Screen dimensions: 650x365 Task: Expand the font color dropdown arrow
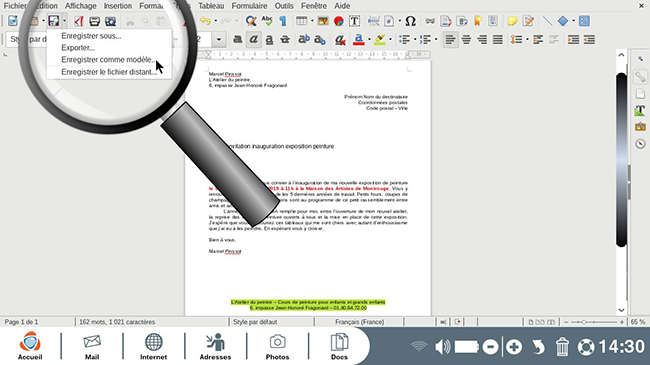pos(369,39)
